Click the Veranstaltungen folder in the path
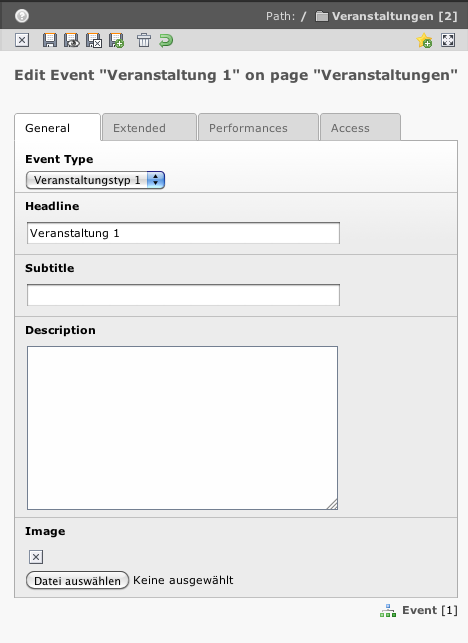 click(x=386, y=16)
